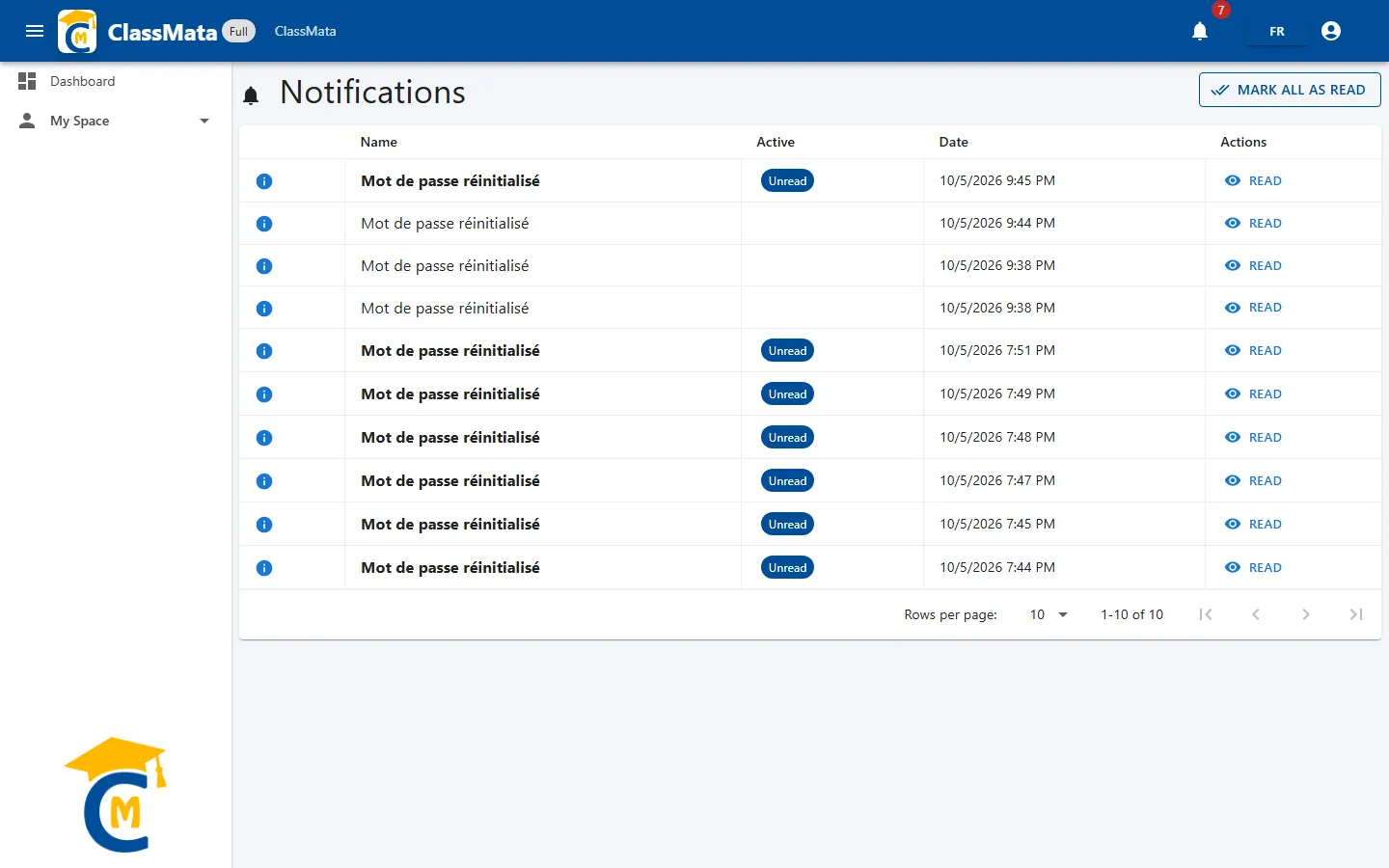1389x868 pixels.
Task: Open the user account profile icon
Action: (1331, 31)
